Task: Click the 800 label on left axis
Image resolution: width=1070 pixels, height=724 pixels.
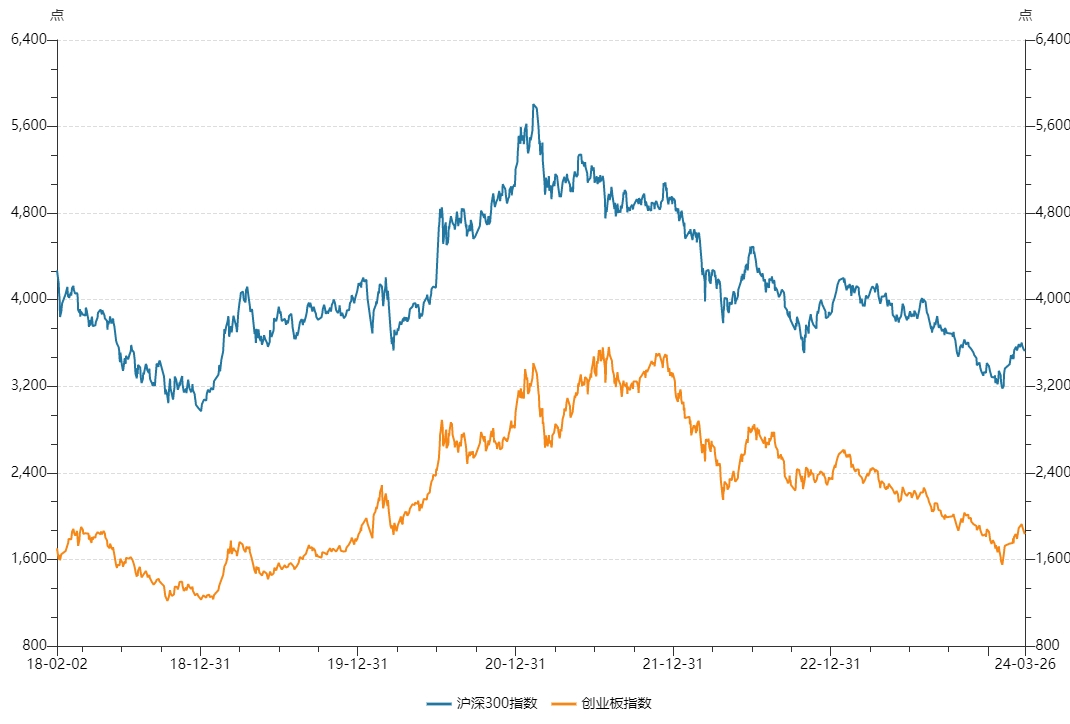Action: (34, 645)
